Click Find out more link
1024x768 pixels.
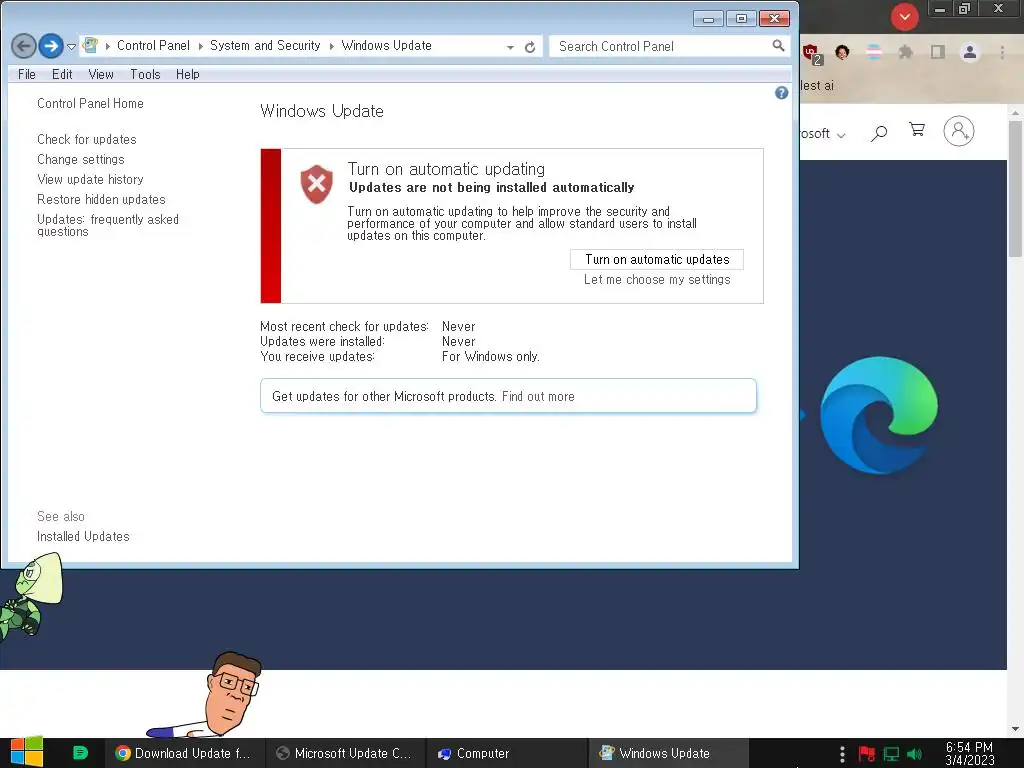[538, 396]
